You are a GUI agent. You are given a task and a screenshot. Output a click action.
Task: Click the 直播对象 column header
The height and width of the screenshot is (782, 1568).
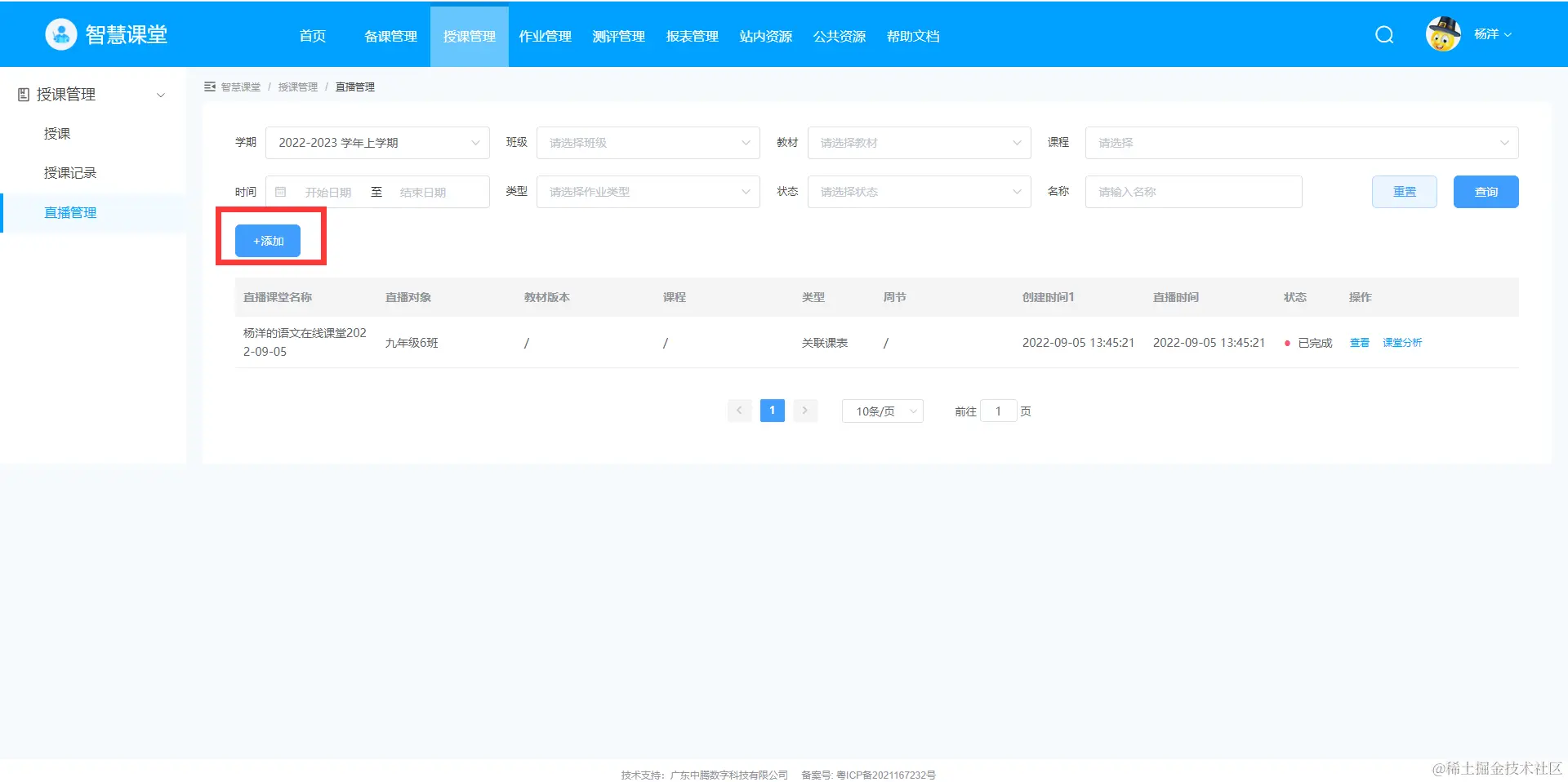[408, 297]
